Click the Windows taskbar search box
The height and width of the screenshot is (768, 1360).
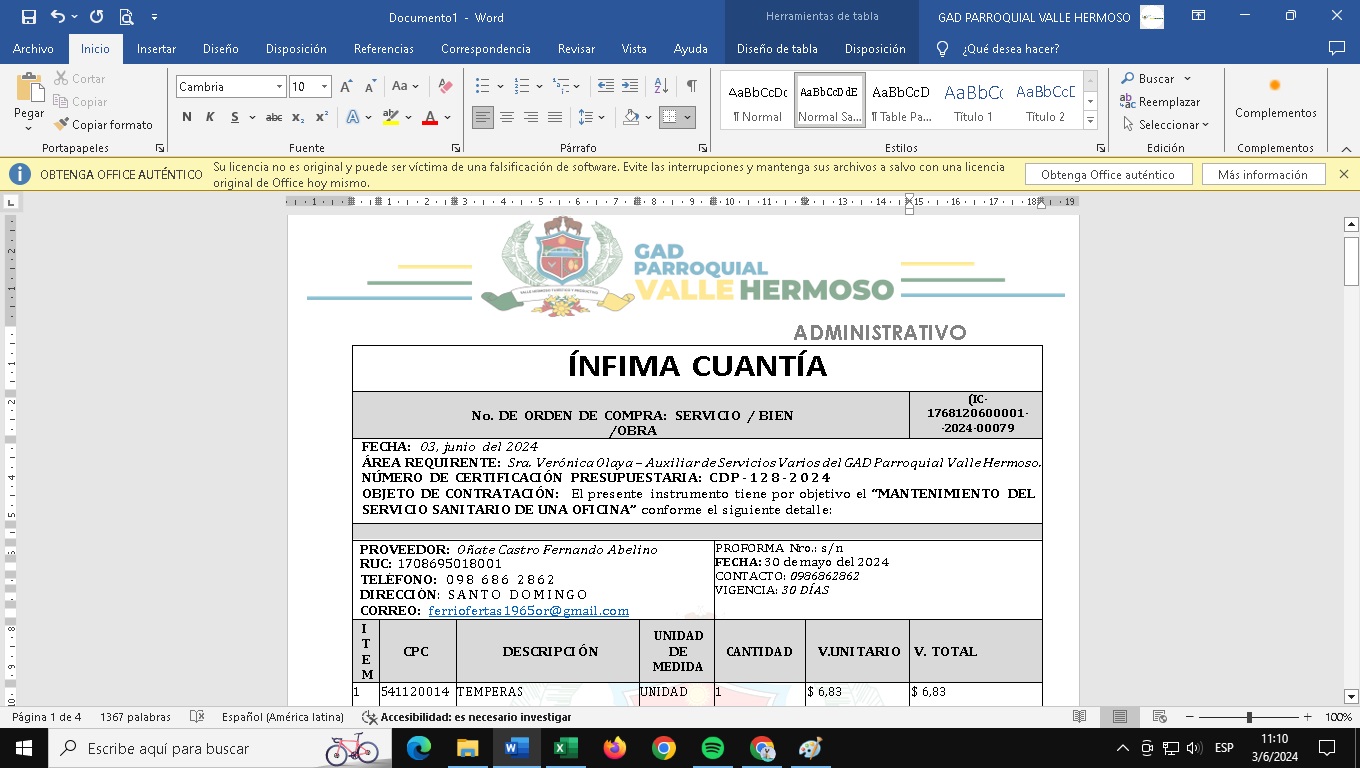[190, 748]
